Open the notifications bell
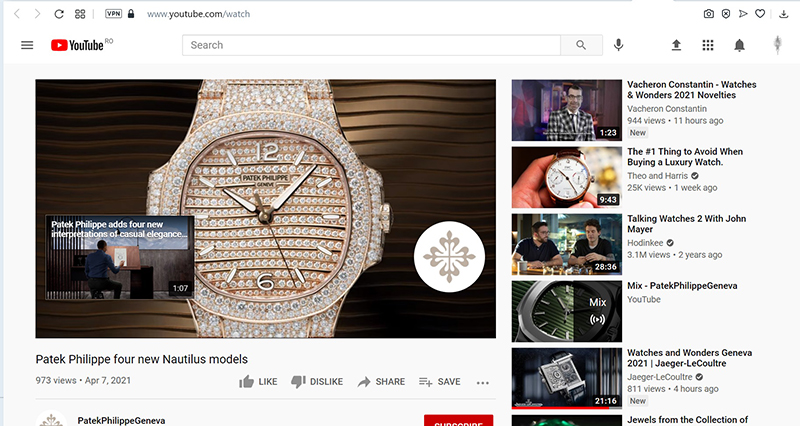Screen dimensions: 800x426 (740, 45)
